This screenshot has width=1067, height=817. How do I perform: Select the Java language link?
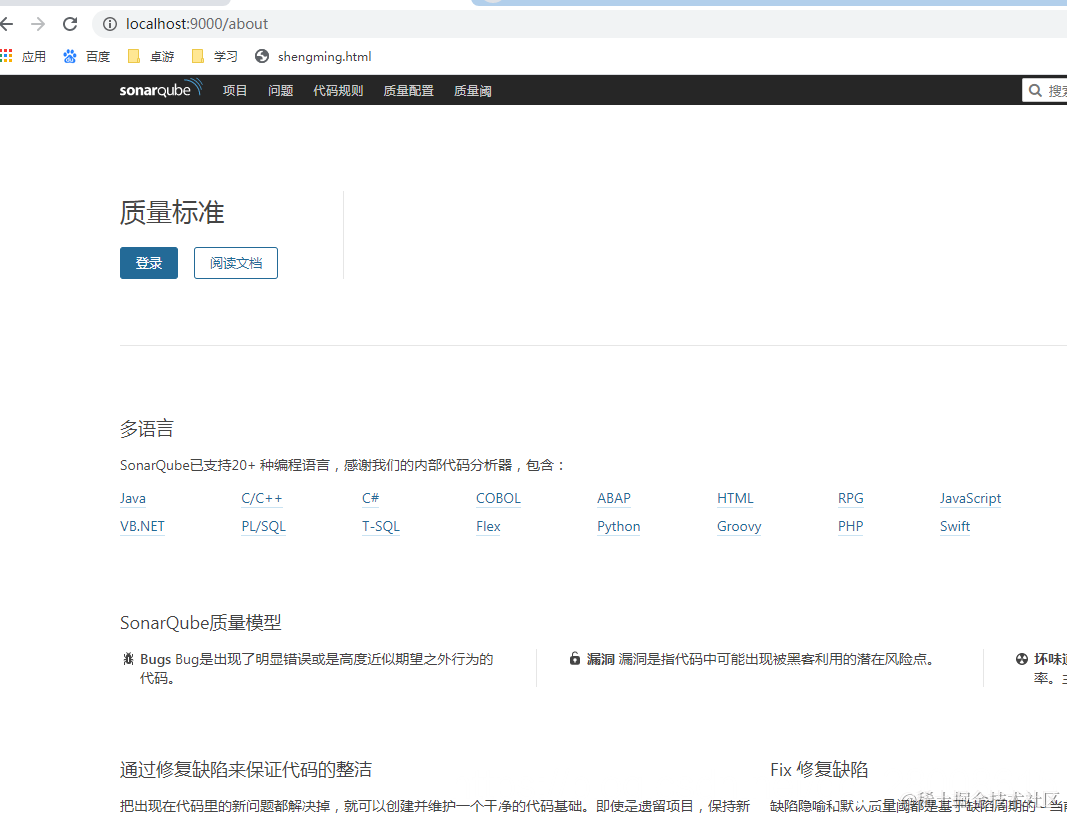132,498
